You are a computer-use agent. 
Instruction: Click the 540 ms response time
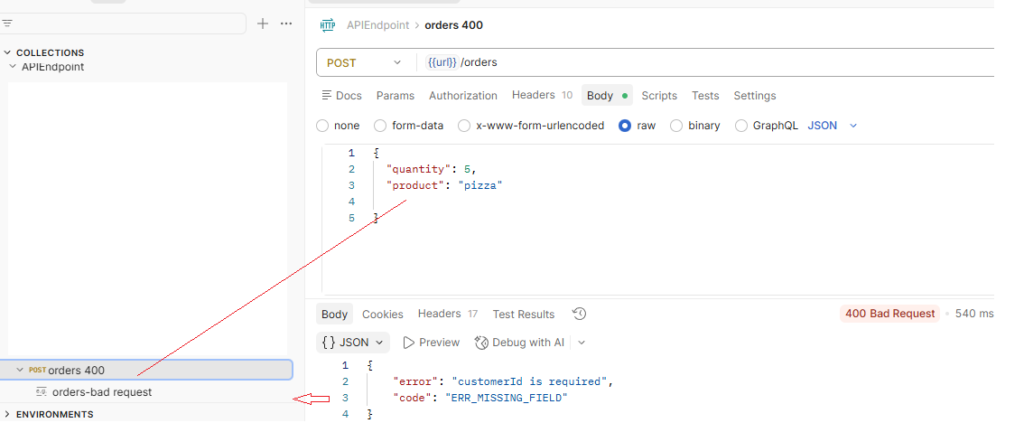click(x=974, y=313)
